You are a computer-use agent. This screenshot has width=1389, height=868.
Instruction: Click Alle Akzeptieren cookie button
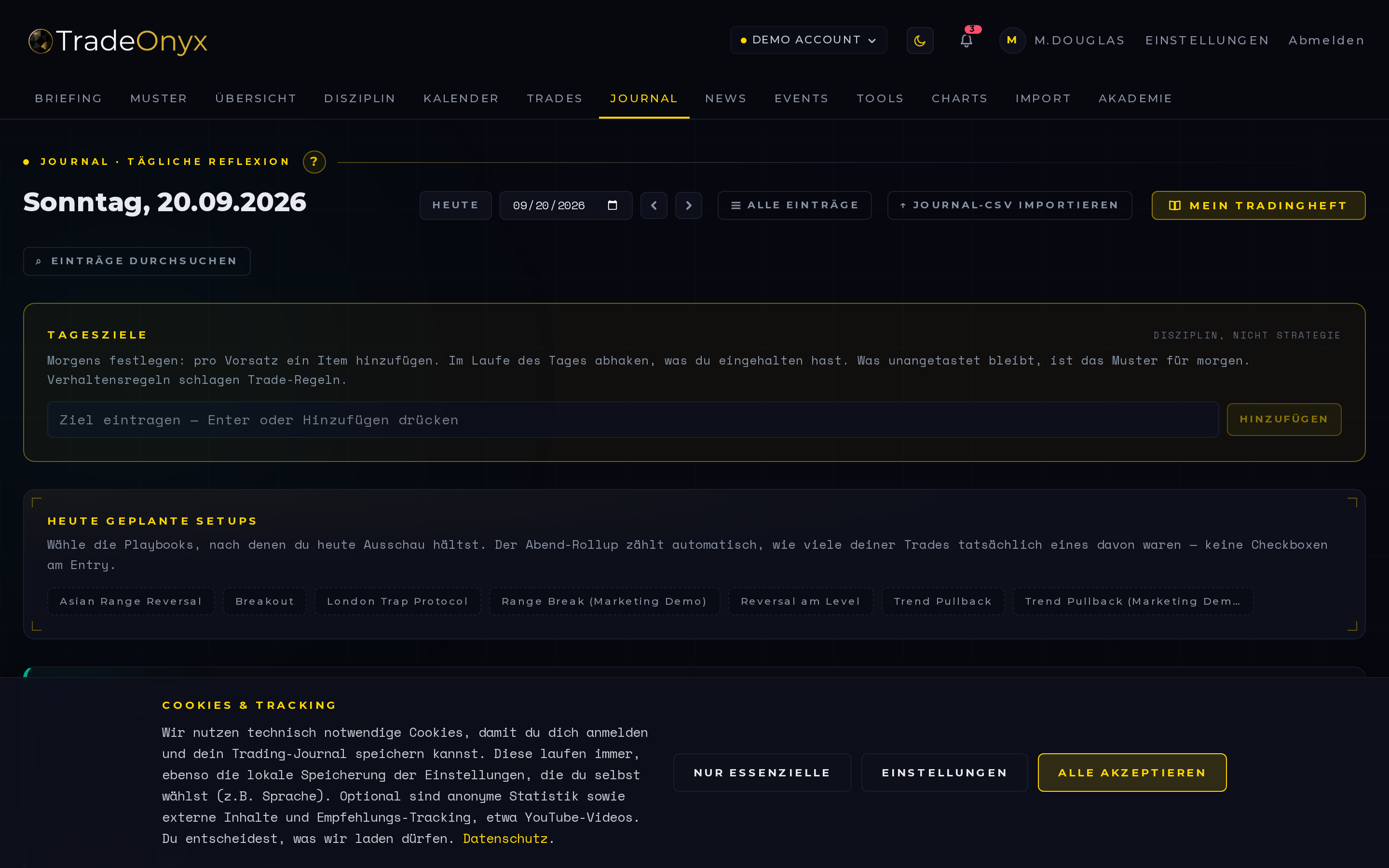click(x=1132, y=773)
